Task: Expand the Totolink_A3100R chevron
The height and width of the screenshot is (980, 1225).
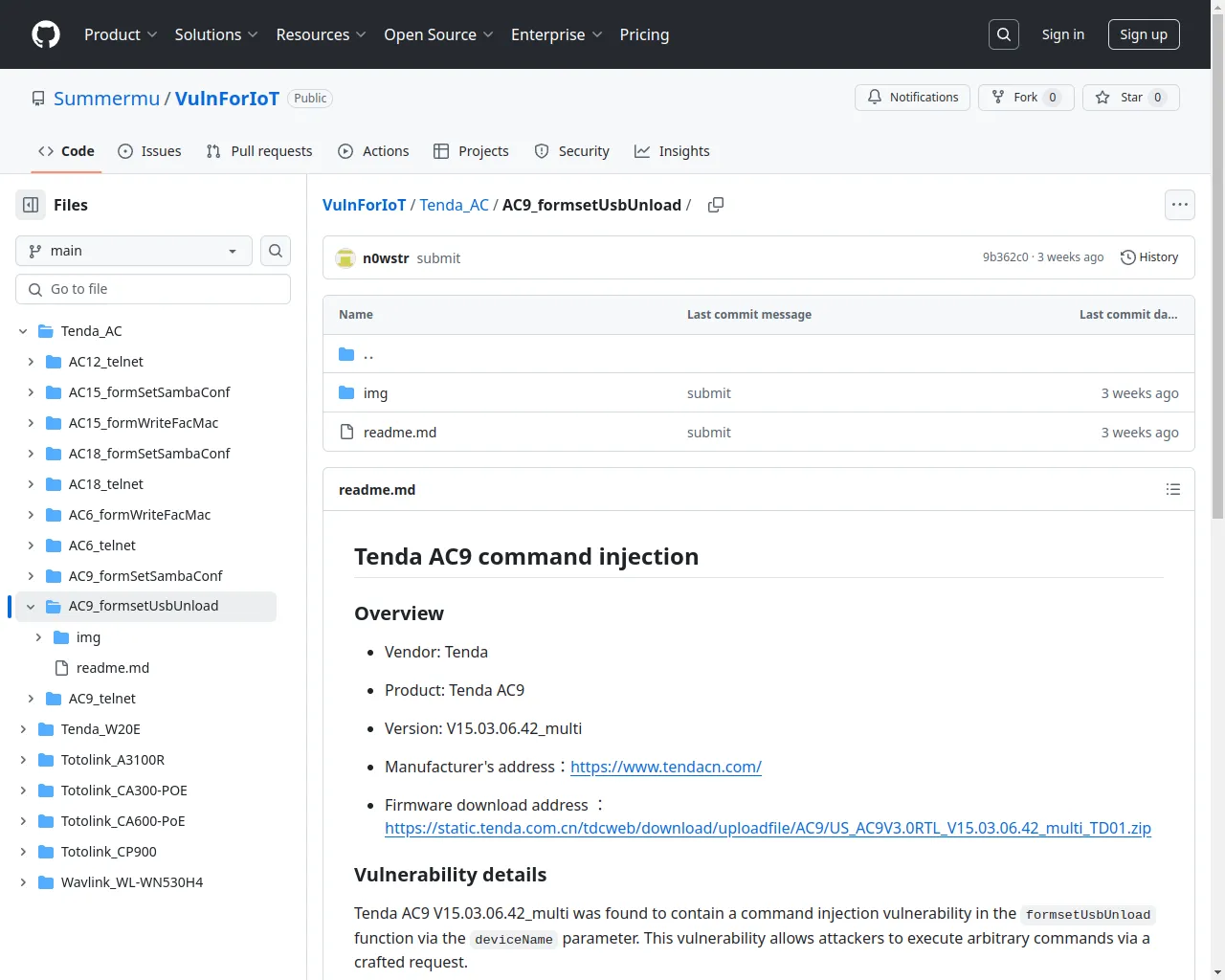Action: (23, 760)
